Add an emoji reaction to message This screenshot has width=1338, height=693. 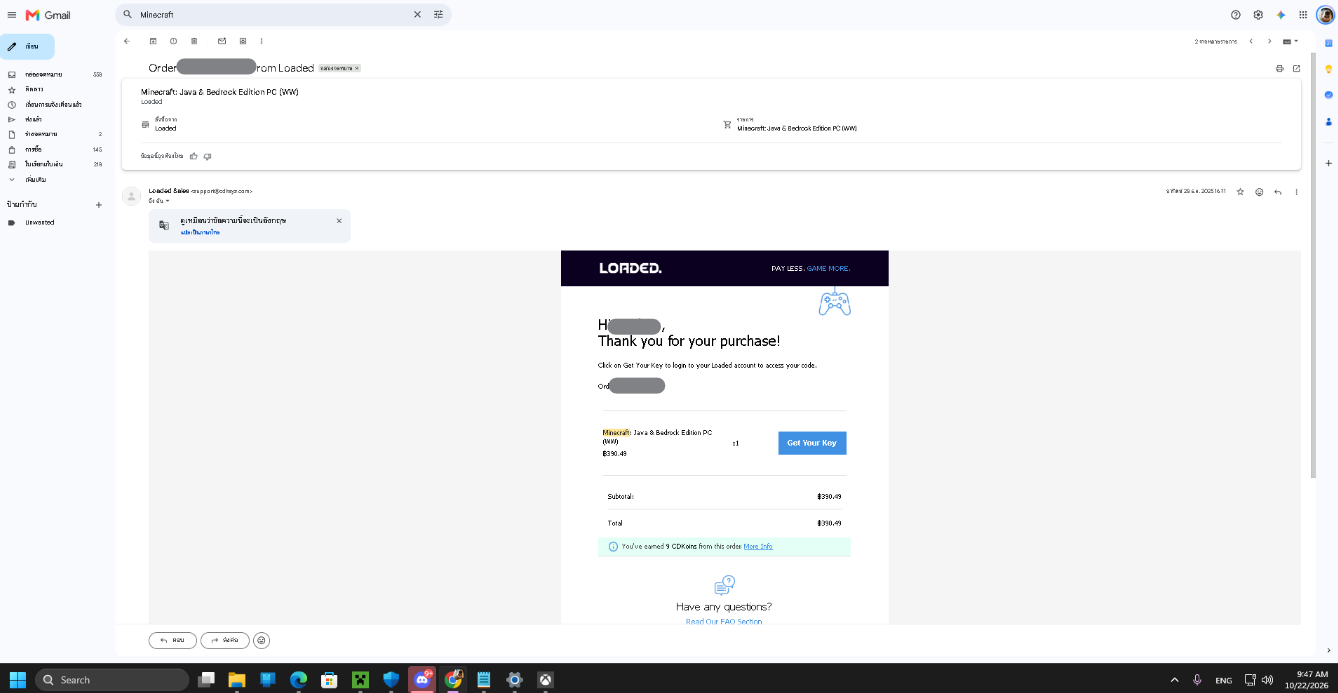click(1259, 191)
